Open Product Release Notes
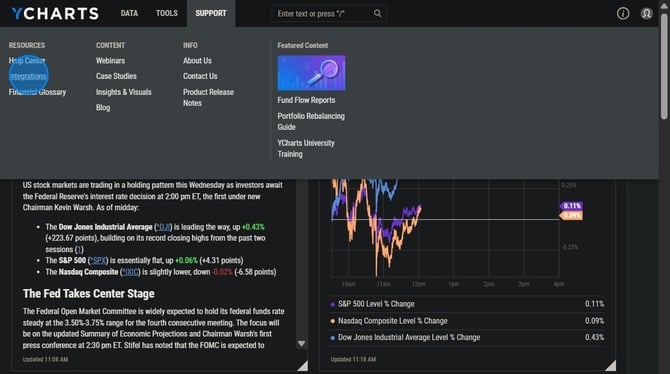This screenshot has height=374, width=670. pos(209,97)
